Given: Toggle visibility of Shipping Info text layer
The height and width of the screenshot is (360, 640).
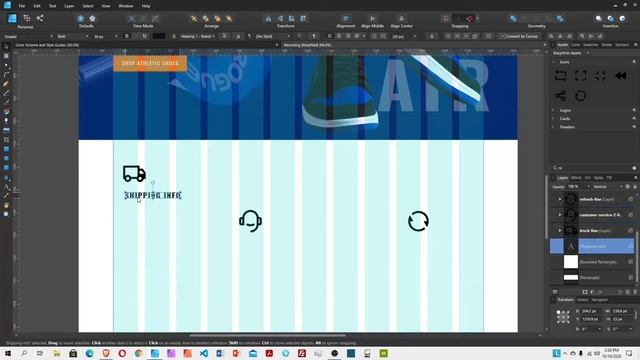Looking at the screenshot, I should tap(631, 246).
